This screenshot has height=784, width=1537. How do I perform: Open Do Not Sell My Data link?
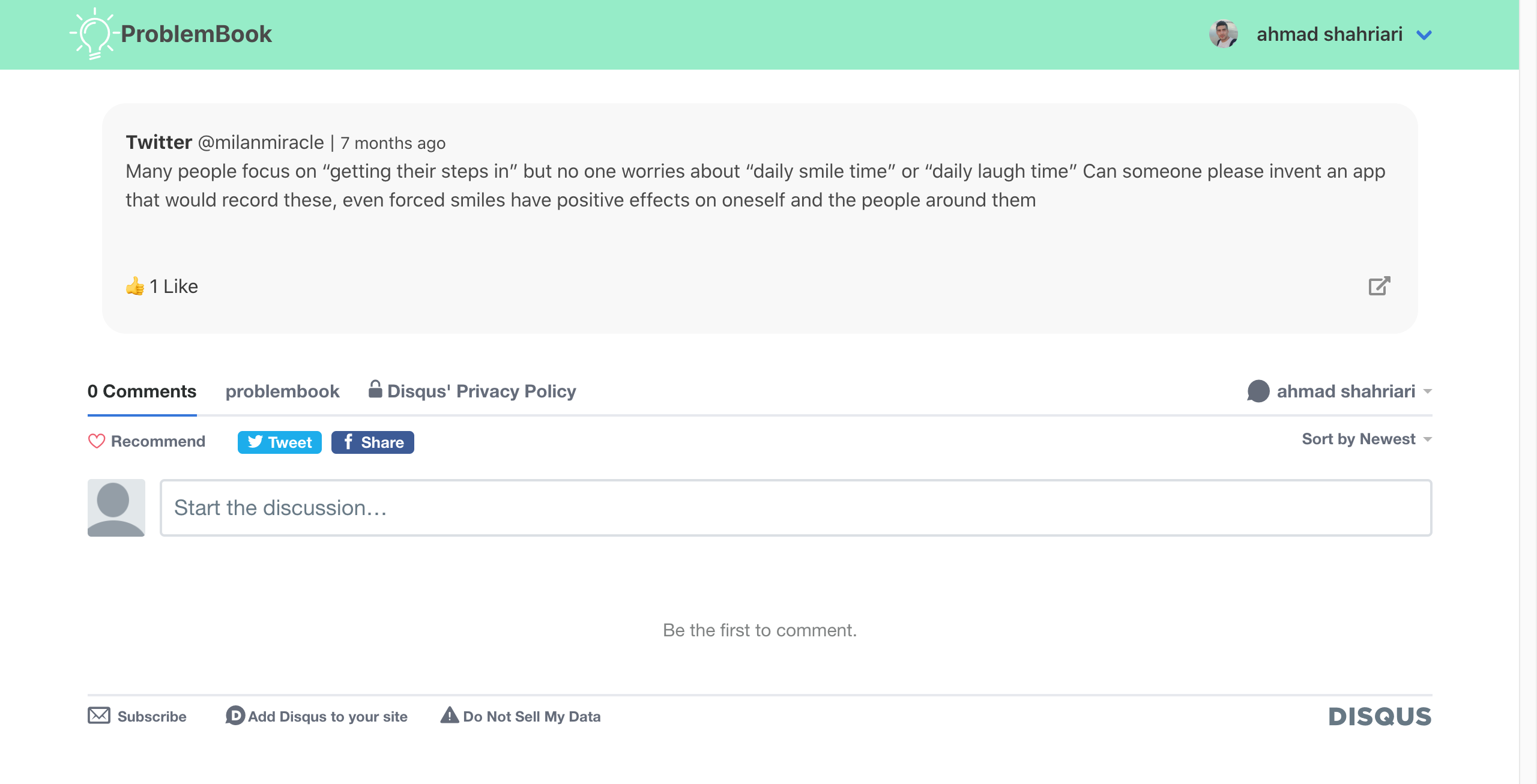pos(531,716)
